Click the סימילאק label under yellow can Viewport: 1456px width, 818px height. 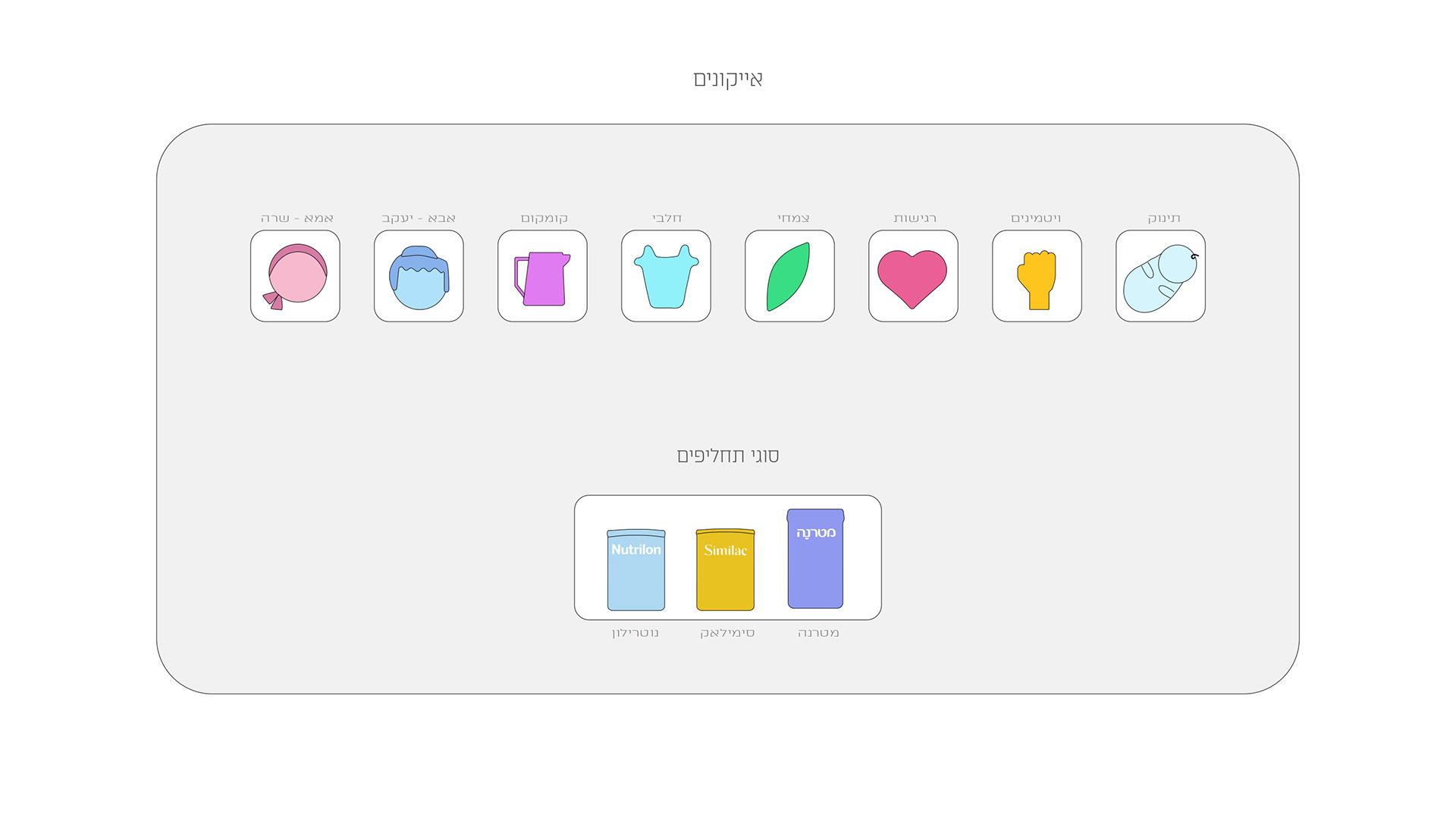(x=727, y=633)
